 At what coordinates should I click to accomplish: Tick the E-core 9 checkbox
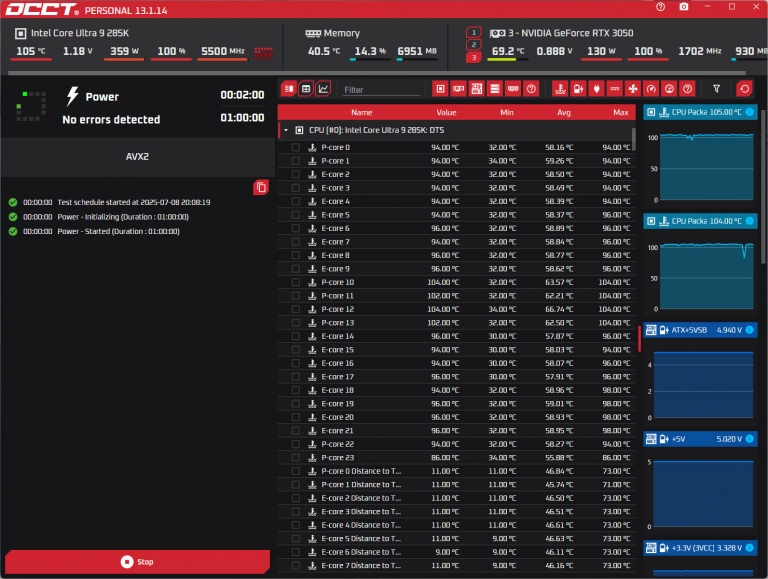coord(296,269)
